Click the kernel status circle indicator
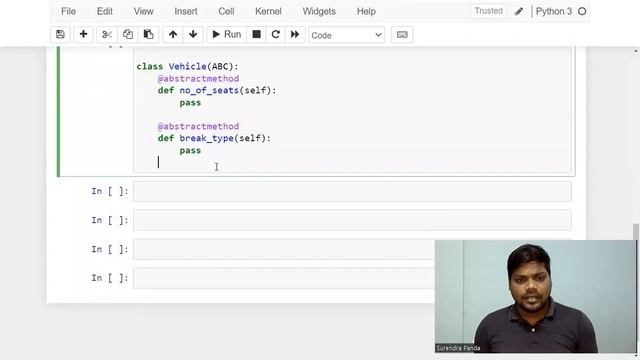 [582, 11]
